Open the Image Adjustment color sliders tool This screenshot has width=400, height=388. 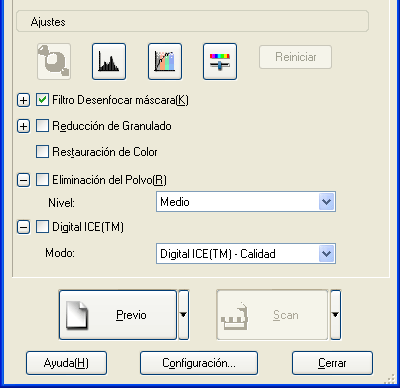click(x=220, y=61)
